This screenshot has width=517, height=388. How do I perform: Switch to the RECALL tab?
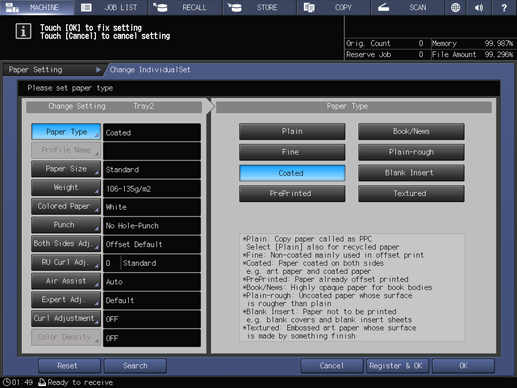pos(185,7)
